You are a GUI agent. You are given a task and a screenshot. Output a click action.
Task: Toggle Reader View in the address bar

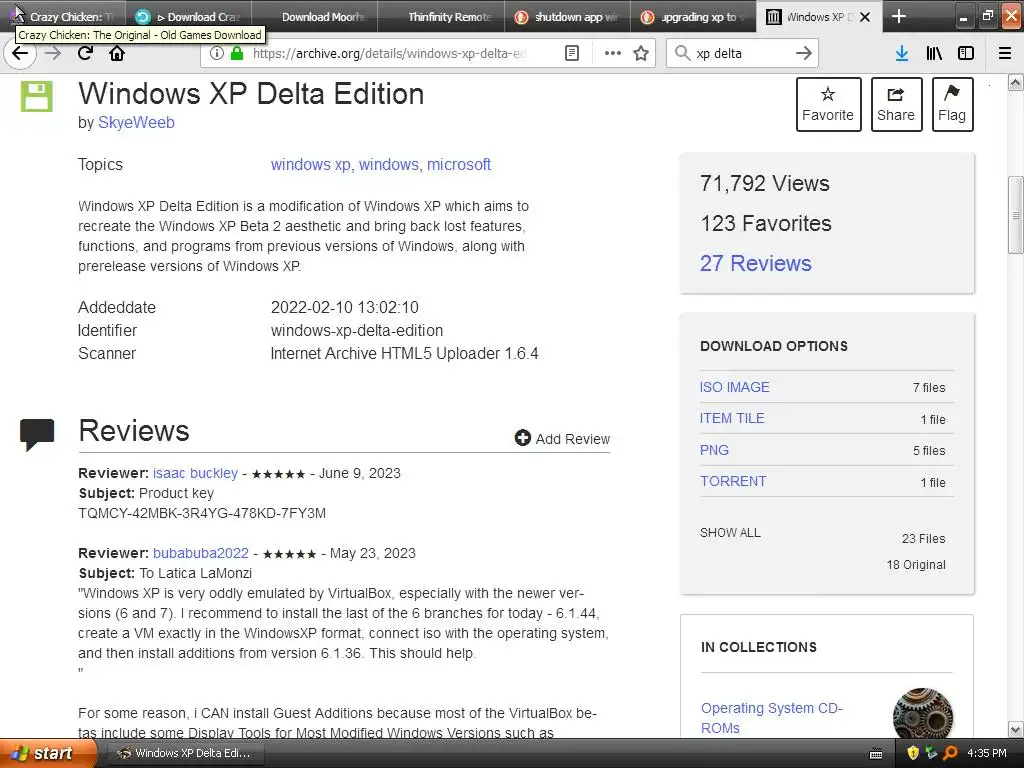571,54
